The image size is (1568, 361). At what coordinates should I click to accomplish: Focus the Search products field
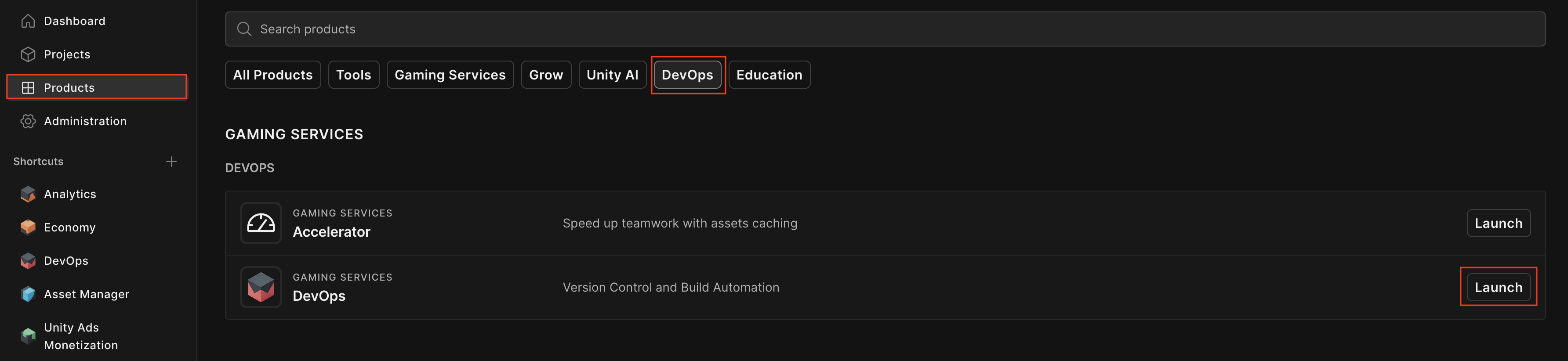(x=885, y=29)
